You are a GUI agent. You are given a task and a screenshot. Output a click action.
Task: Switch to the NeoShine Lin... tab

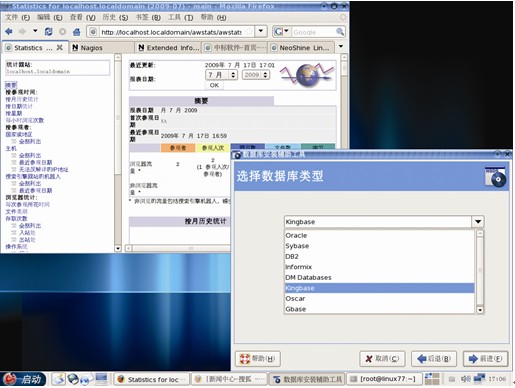tap(302, 48)
